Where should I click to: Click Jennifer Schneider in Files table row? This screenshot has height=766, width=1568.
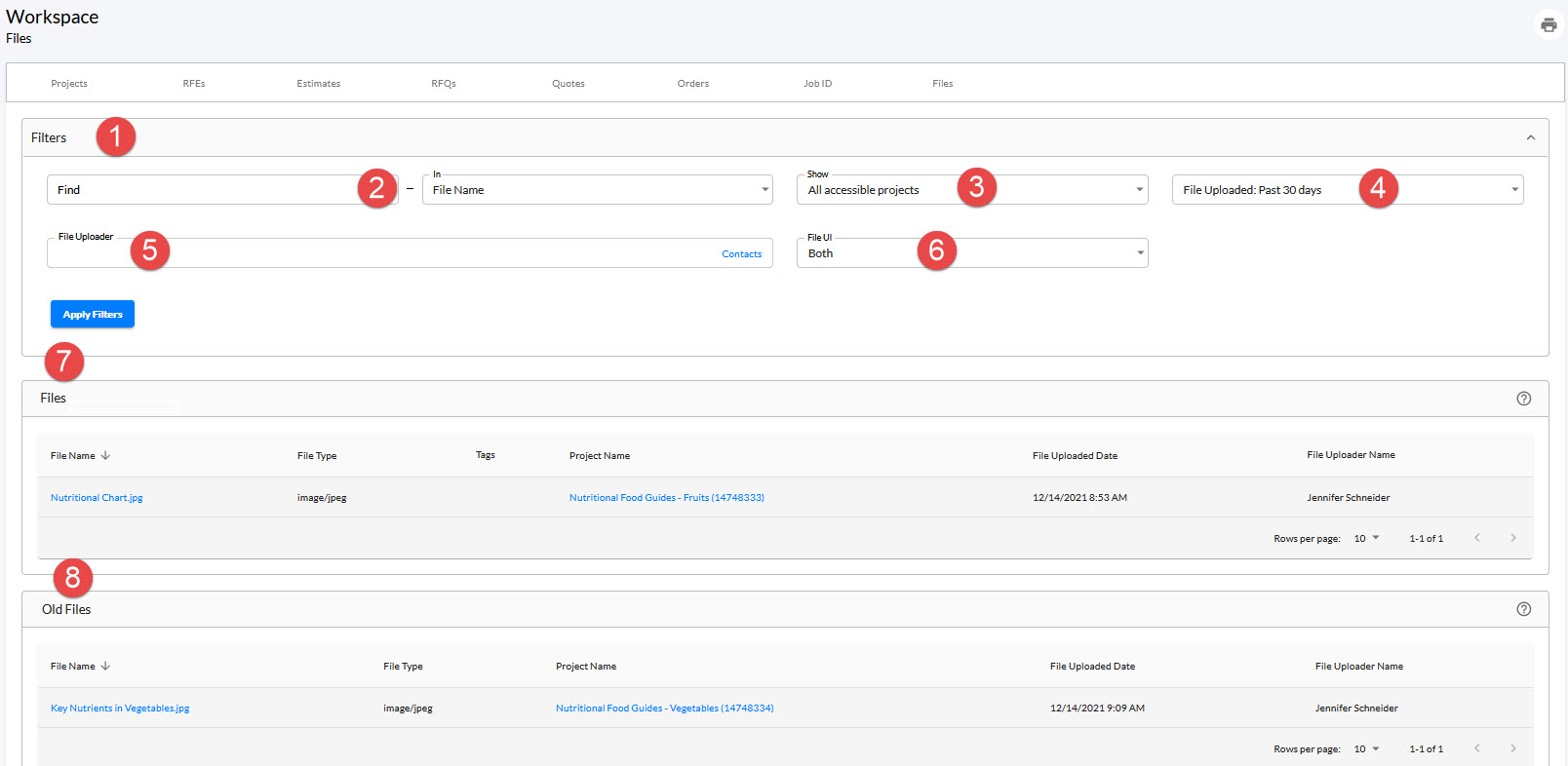pos(1349,498)
